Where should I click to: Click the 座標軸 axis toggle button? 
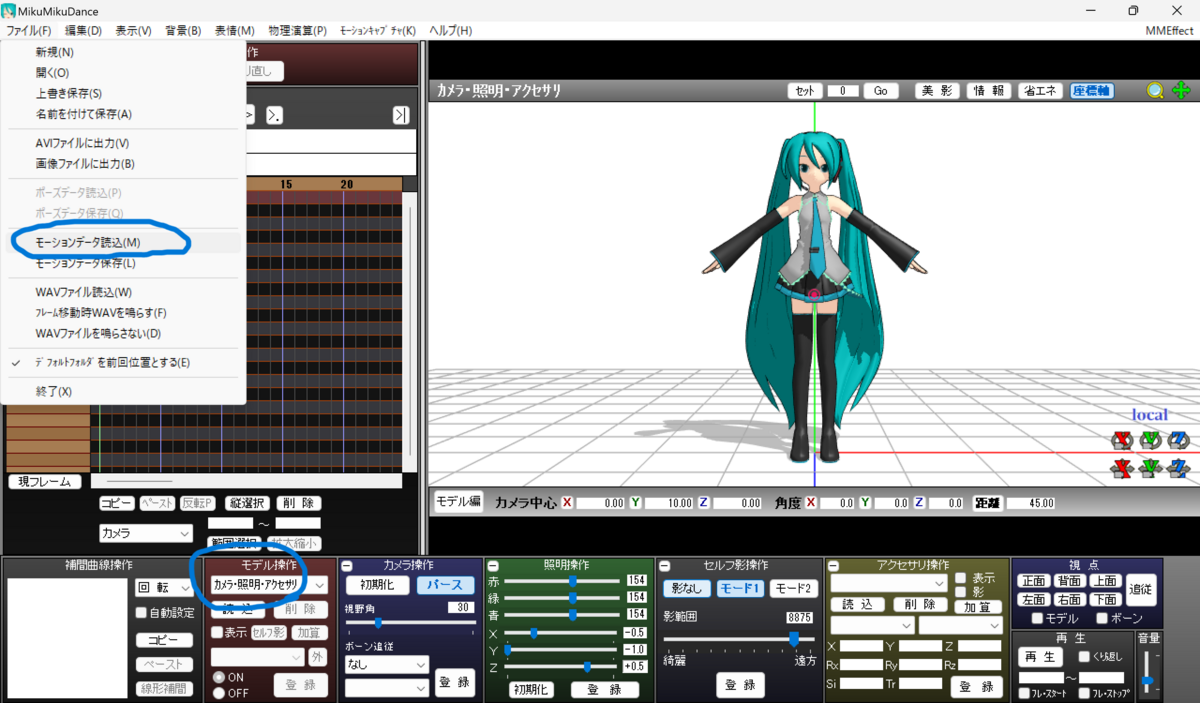1092,90
